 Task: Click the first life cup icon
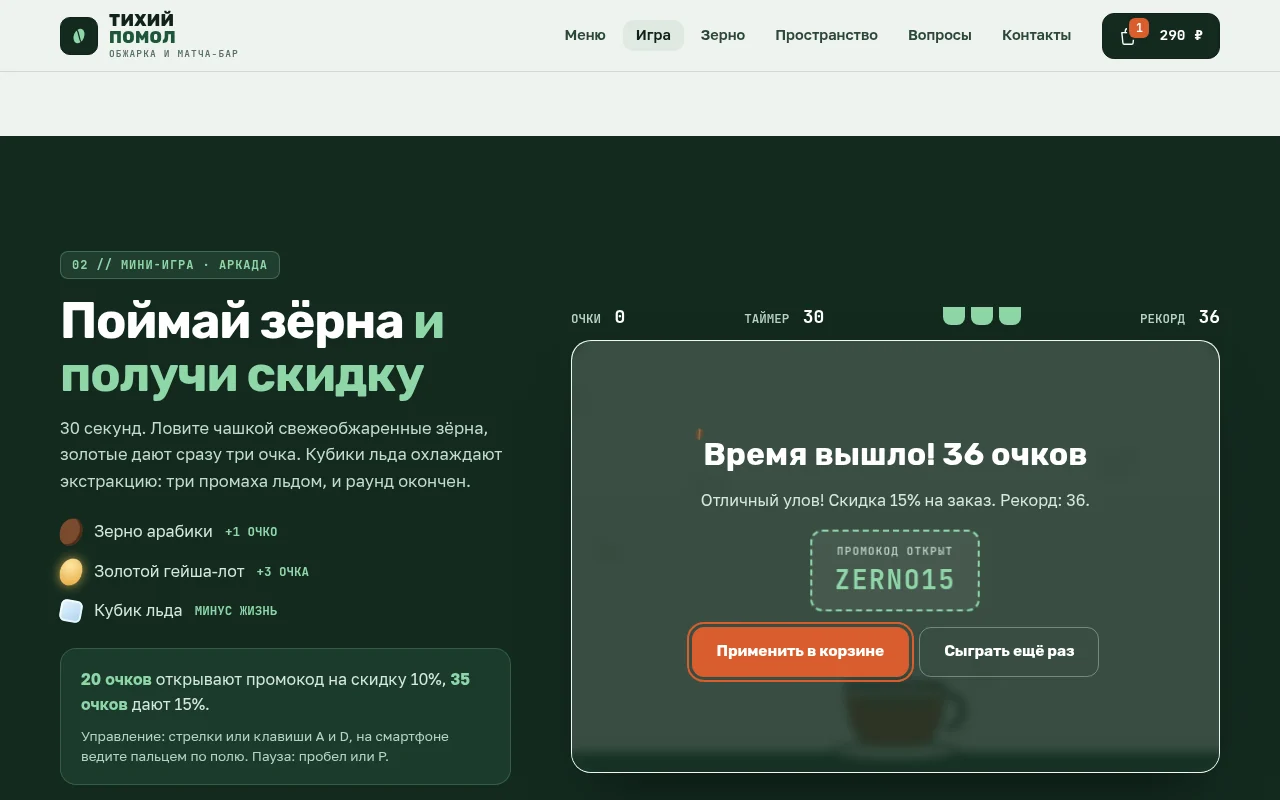[954, 316]
